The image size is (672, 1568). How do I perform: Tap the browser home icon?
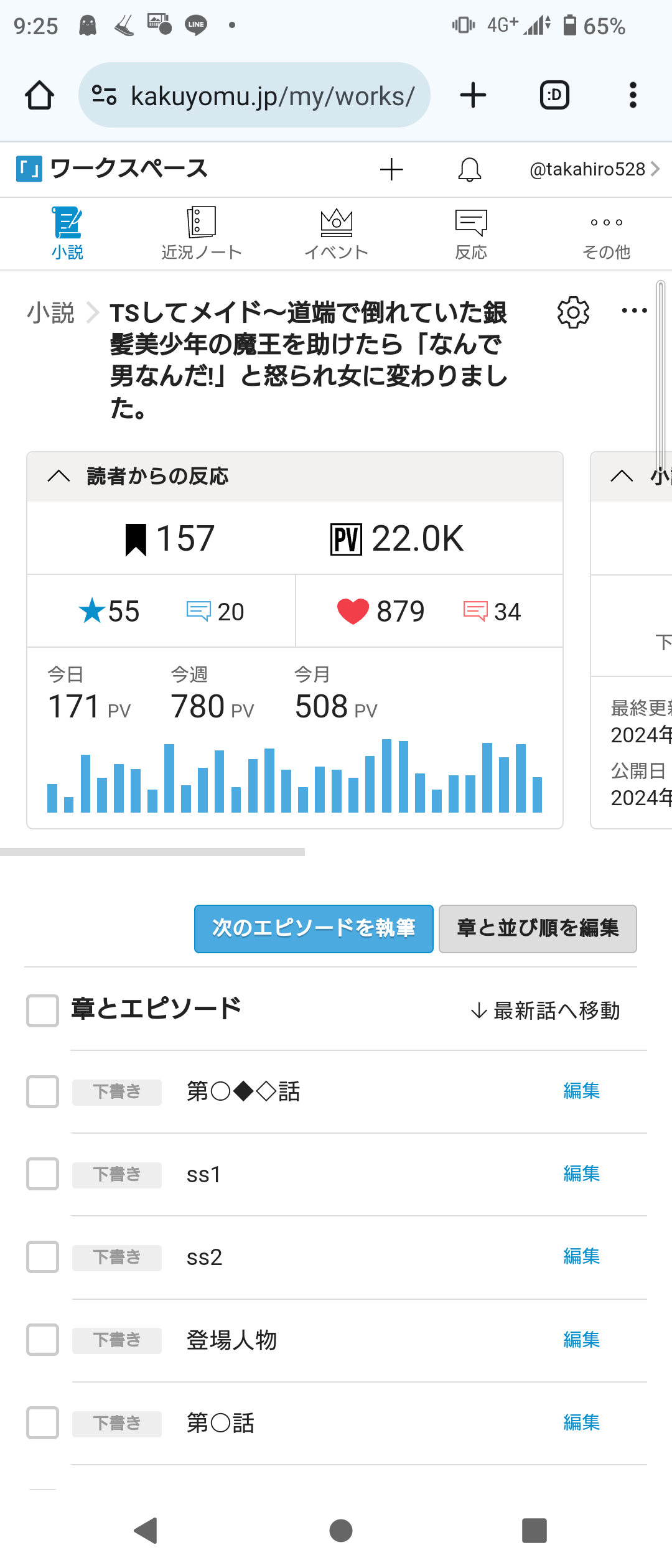39,96
